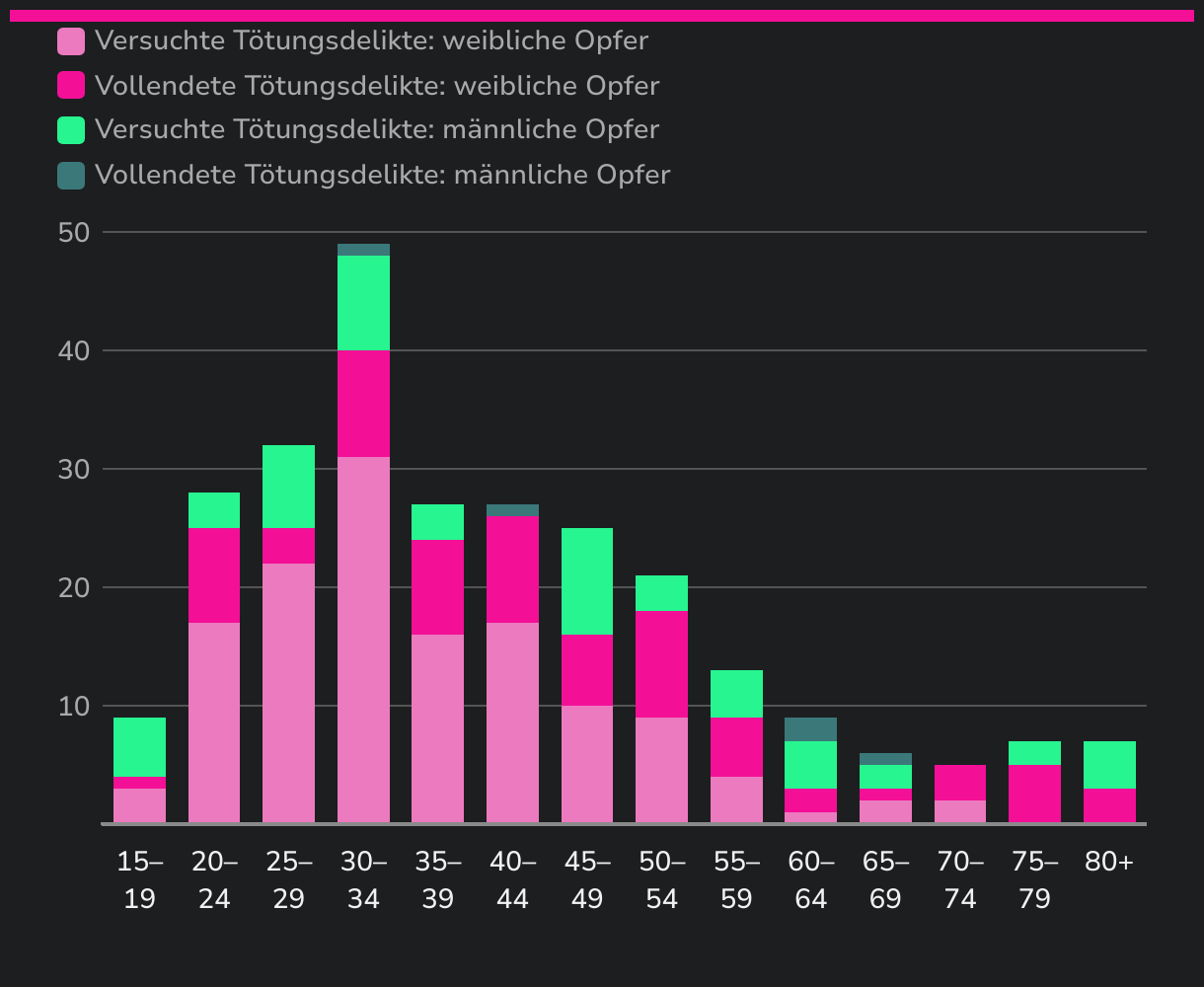Click the magenta legend swatch for Vollendete weibliche Opfer

[x=71, y=86]
